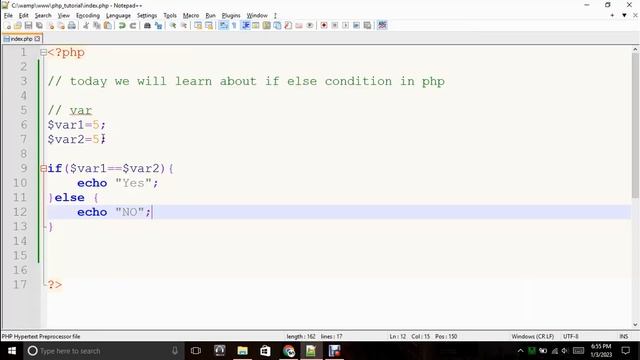Toggle Show Indent Guide icon
This screenshot has width=640, height=360.
click(245, 26)
